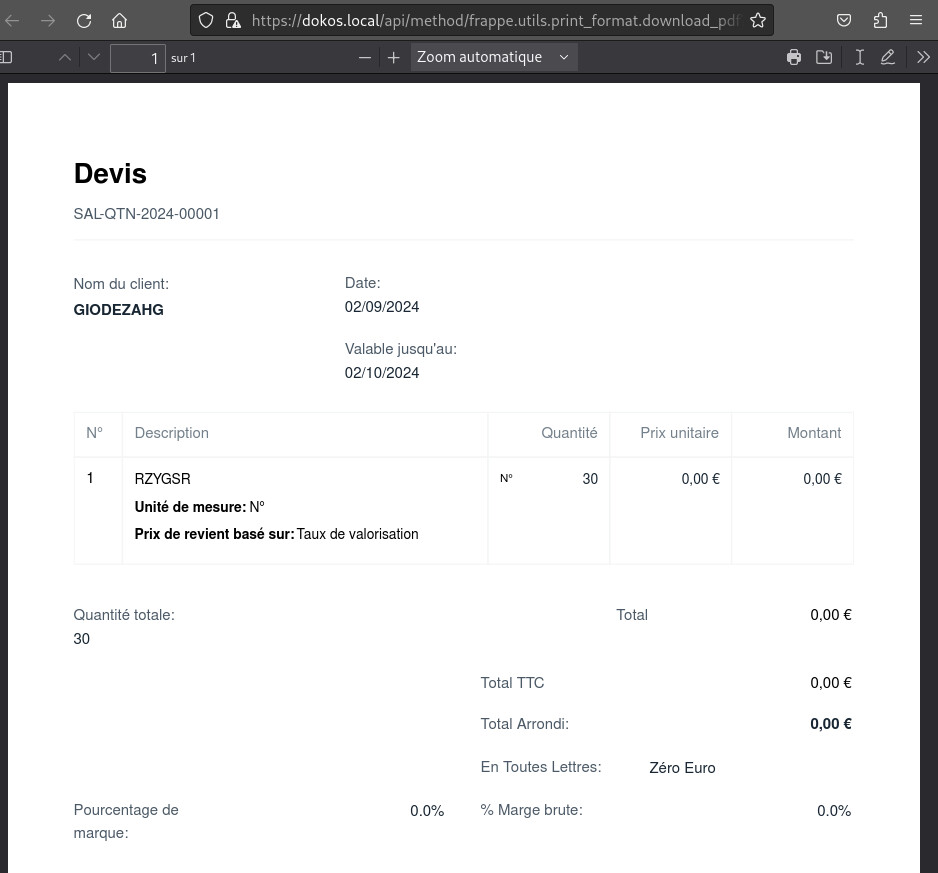Viewport: 938px width, 873px height.
Task: Zoom out with the minus button
Action: (x=365, y=57)
